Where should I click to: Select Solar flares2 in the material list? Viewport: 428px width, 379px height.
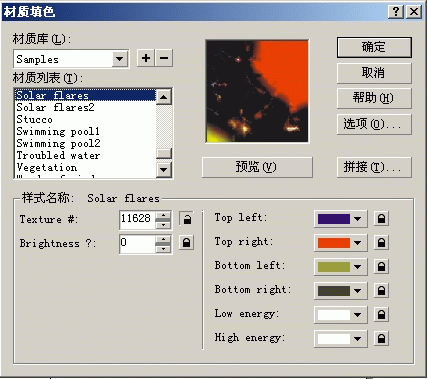point(85,107)
